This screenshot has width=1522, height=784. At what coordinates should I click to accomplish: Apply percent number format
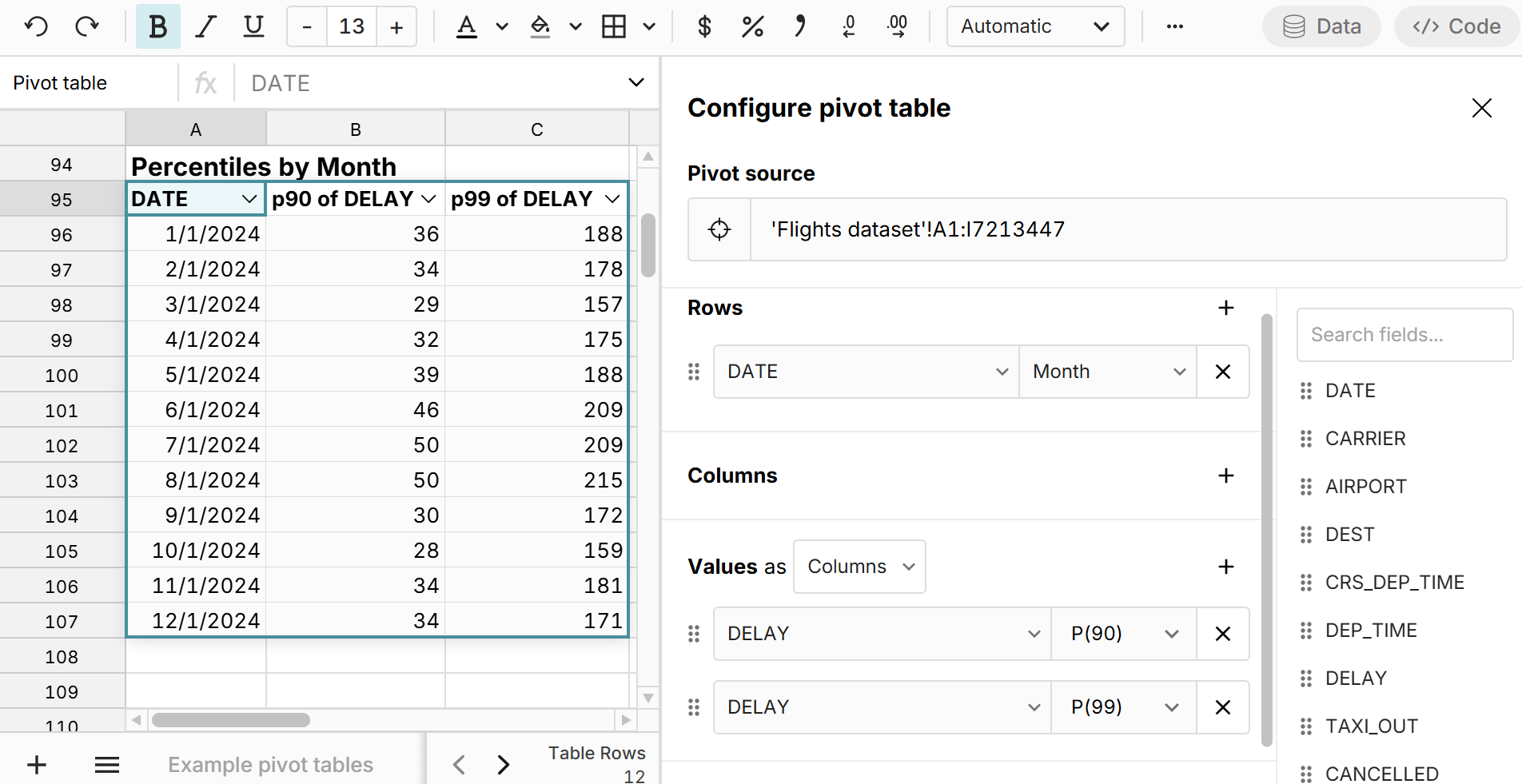(x=752, y=26)
